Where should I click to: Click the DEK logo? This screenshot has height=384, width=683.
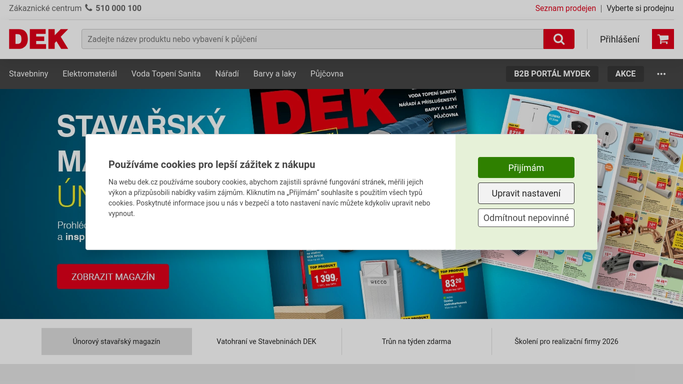coord(38,39)
